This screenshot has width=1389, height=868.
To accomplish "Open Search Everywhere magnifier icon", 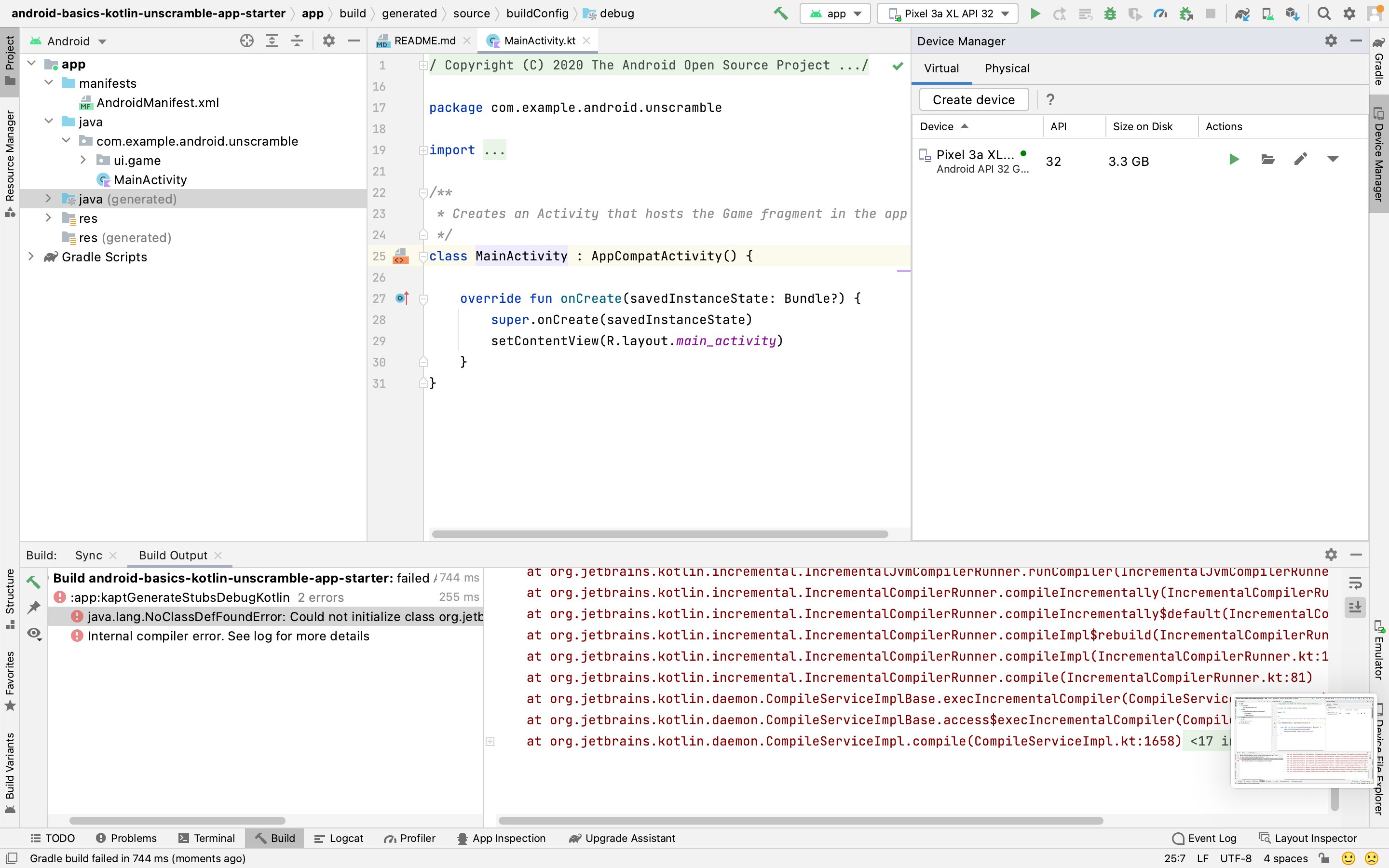I will 1324,13.
